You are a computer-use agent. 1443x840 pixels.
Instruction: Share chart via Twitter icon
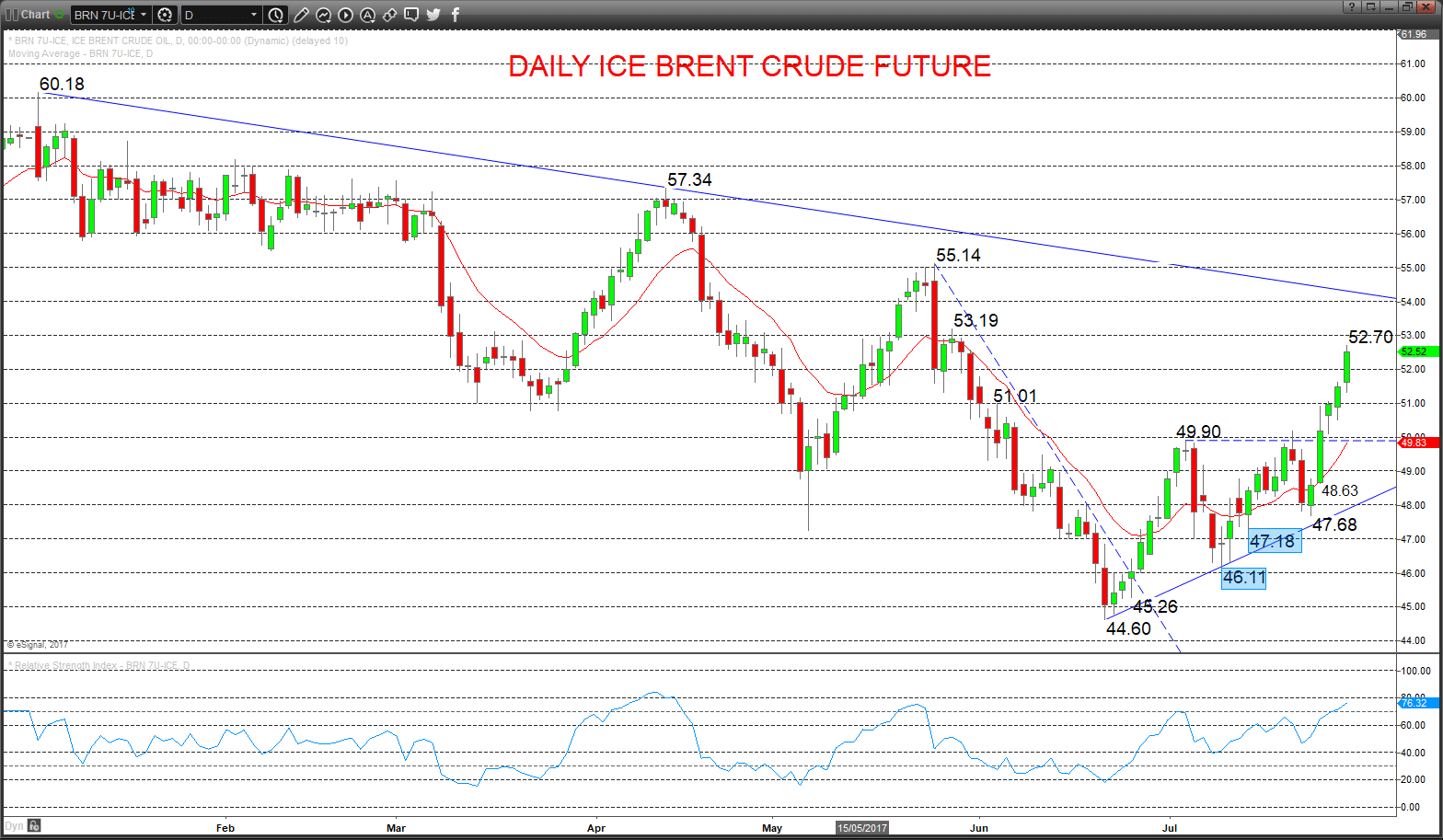click(433, 15)
